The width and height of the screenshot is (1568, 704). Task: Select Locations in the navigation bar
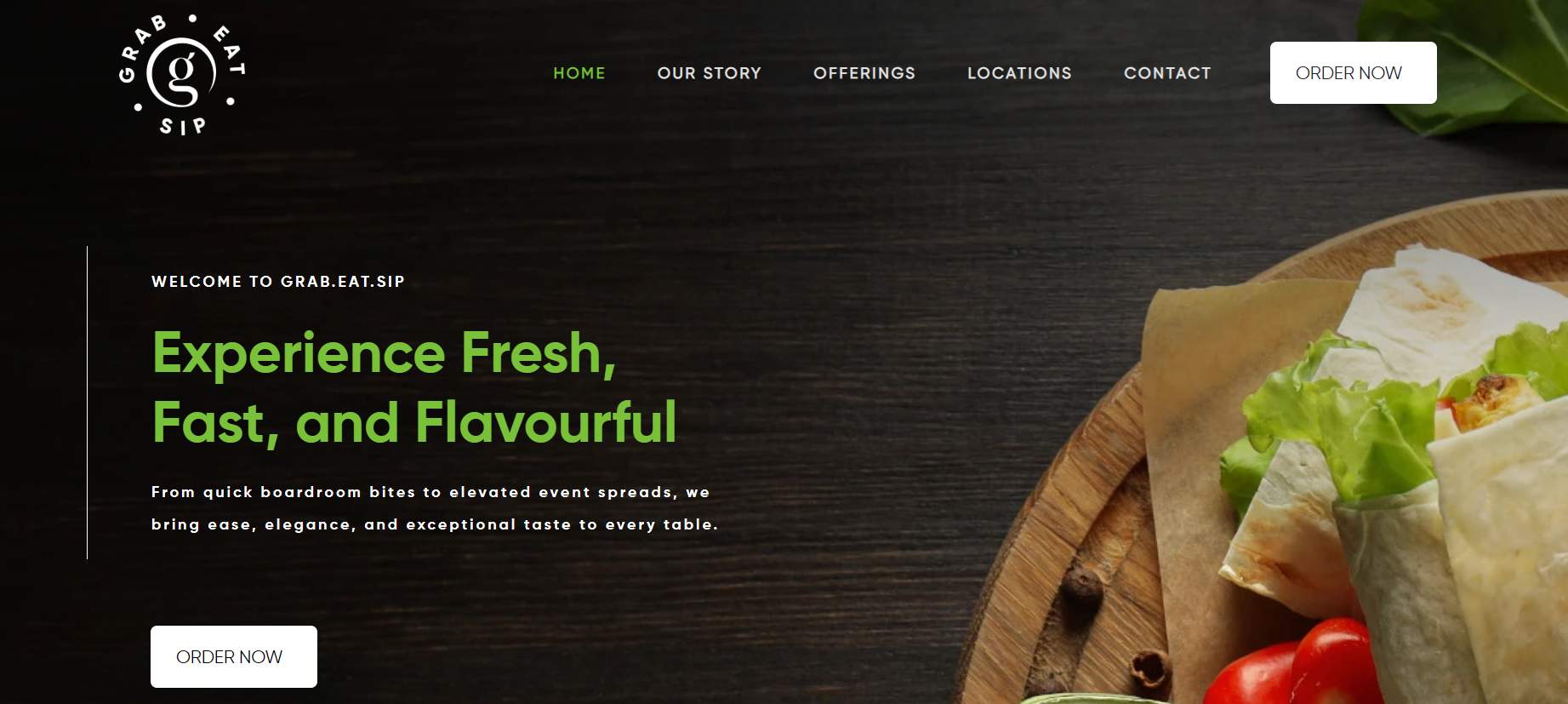[x=1019, y=73]
